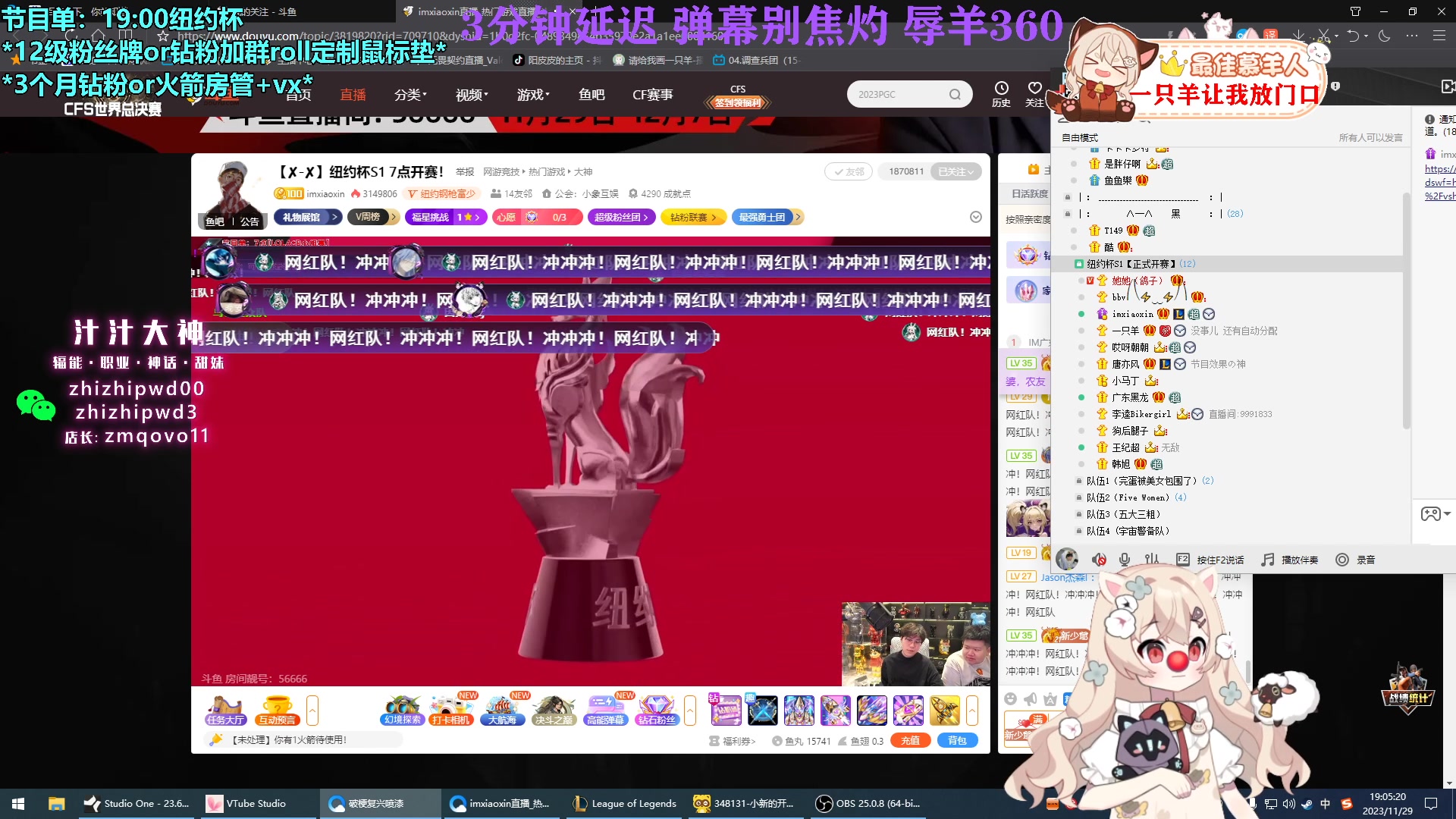Open the Windows Start menu
The image size is (1456, 819).
pyautogui.click(x=18, y=804)
